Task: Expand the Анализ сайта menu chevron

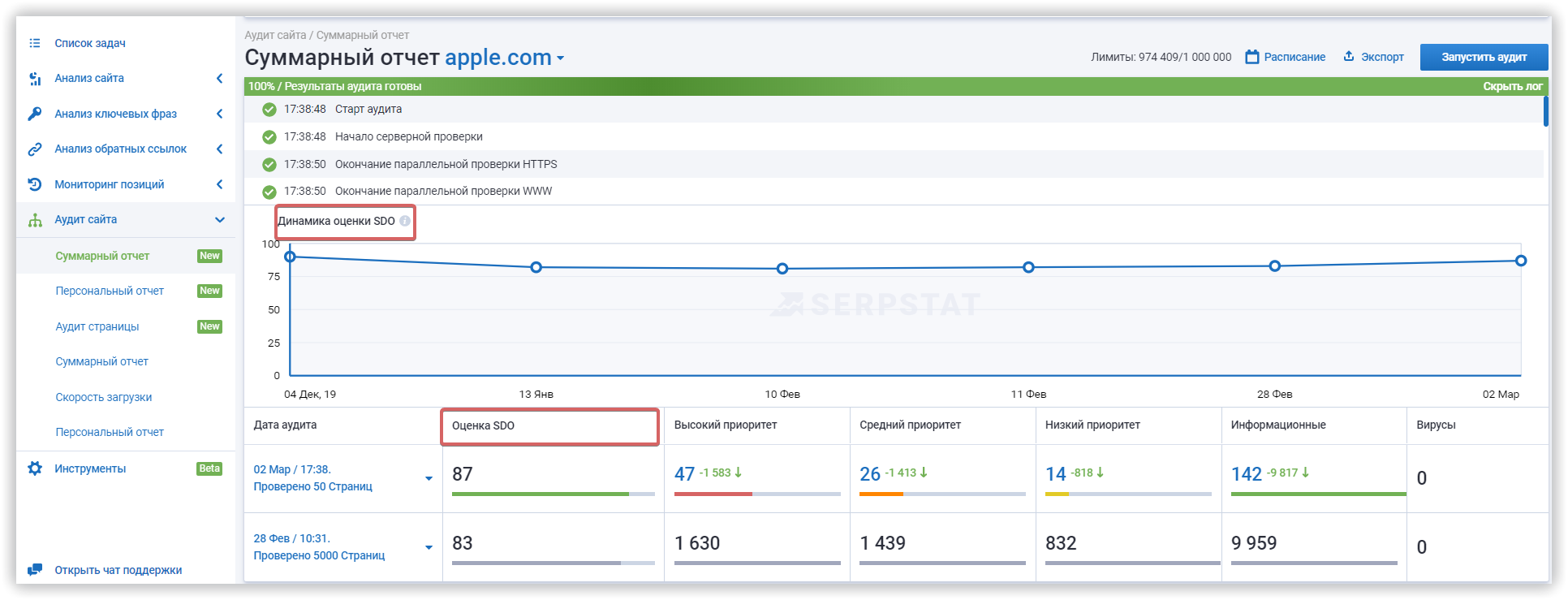Action: (x=219, y=79)
